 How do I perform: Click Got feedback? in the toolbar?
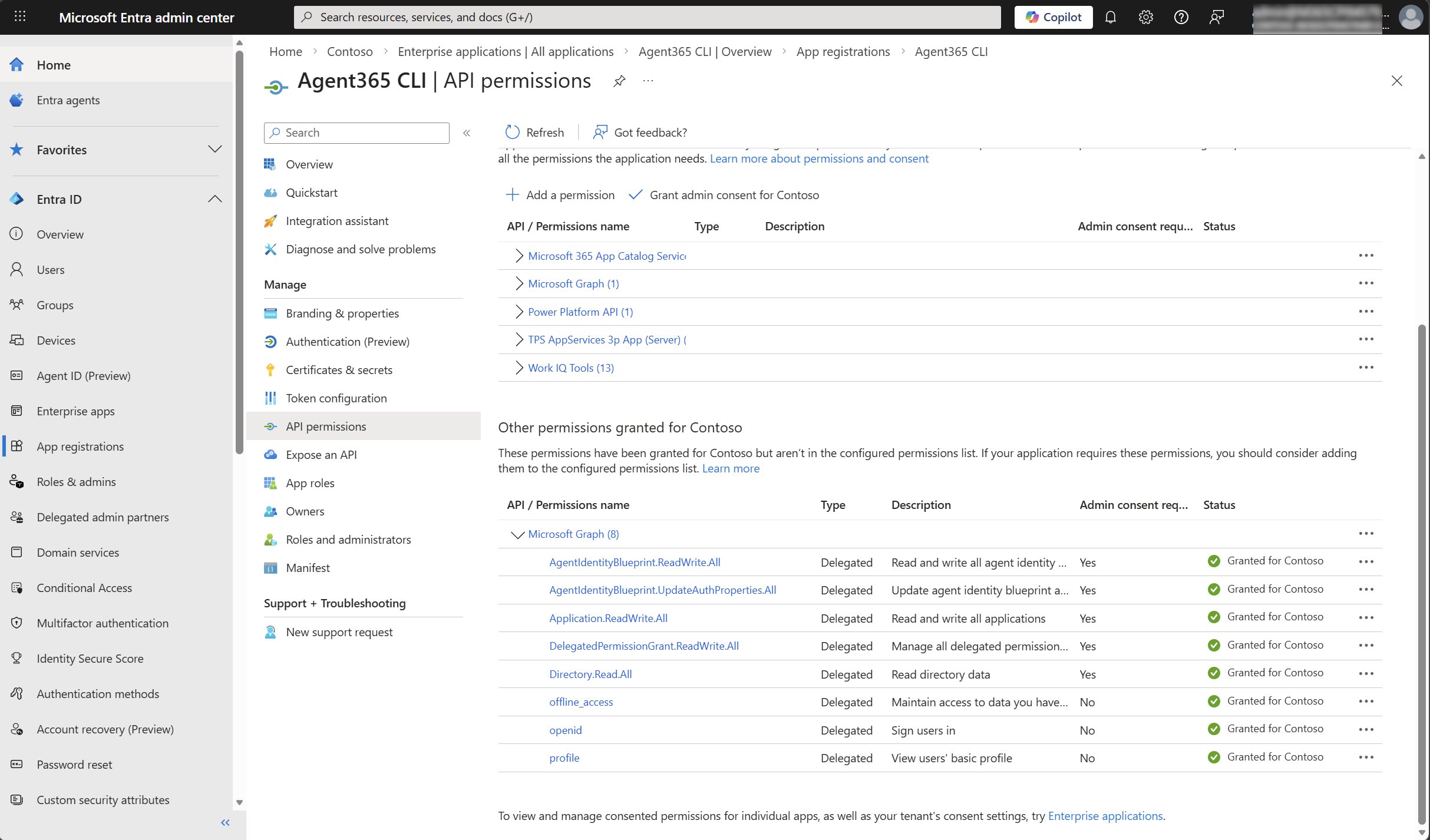coord(640,133)
